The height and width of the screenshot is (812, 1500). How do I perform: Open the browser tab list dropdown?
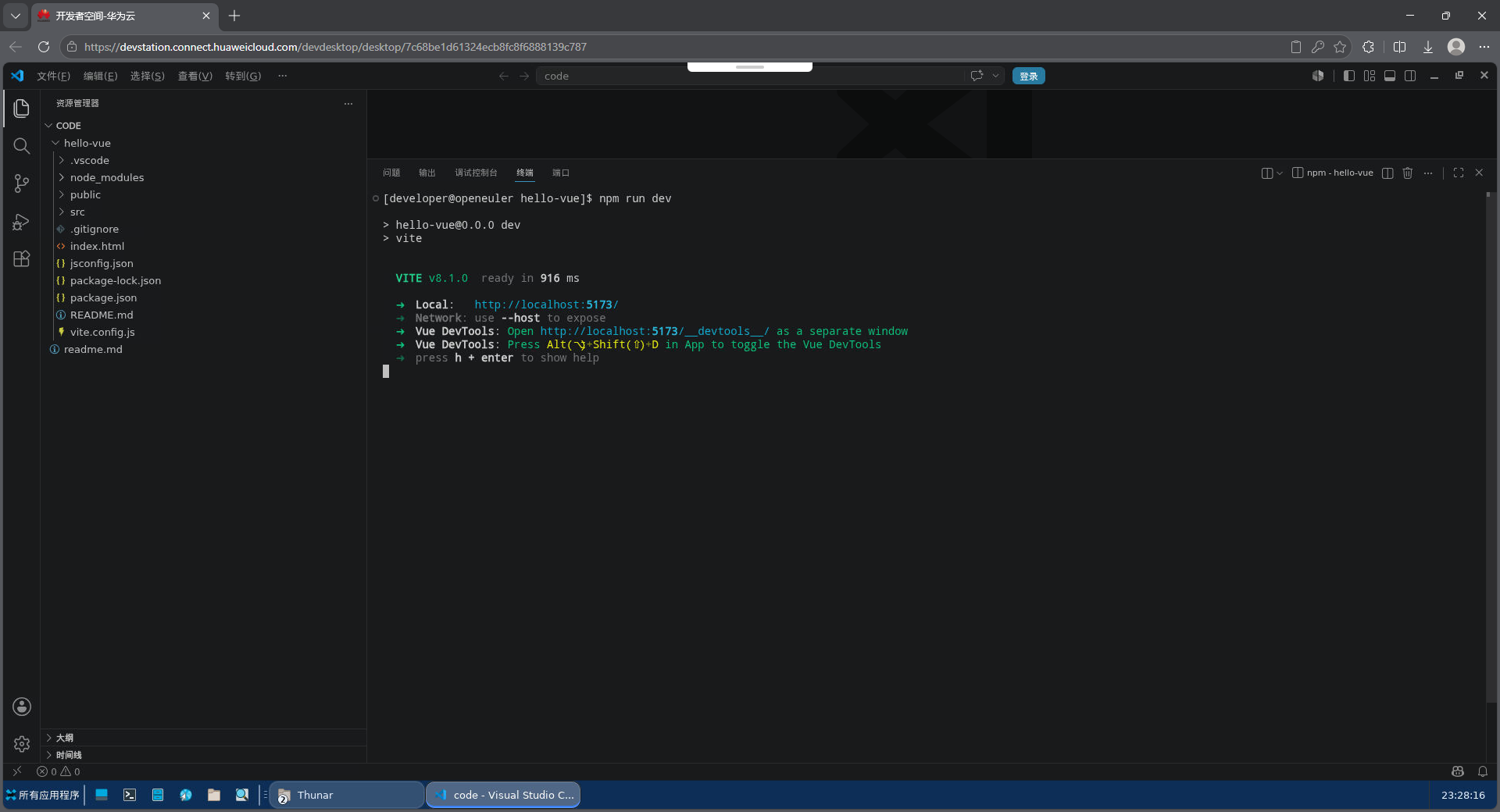pos(16,16)
